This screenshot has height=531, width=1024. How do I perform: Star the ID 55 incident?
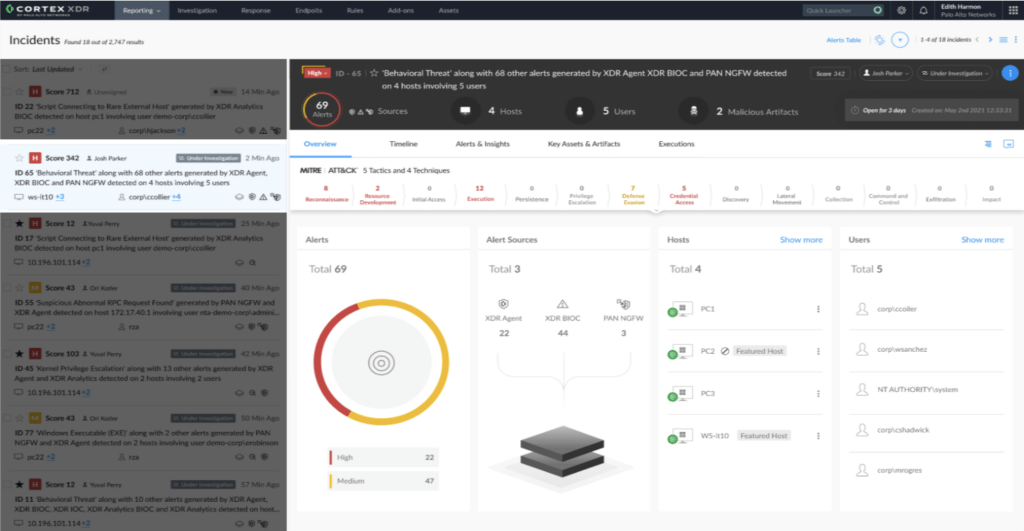[x=20, y=288]
